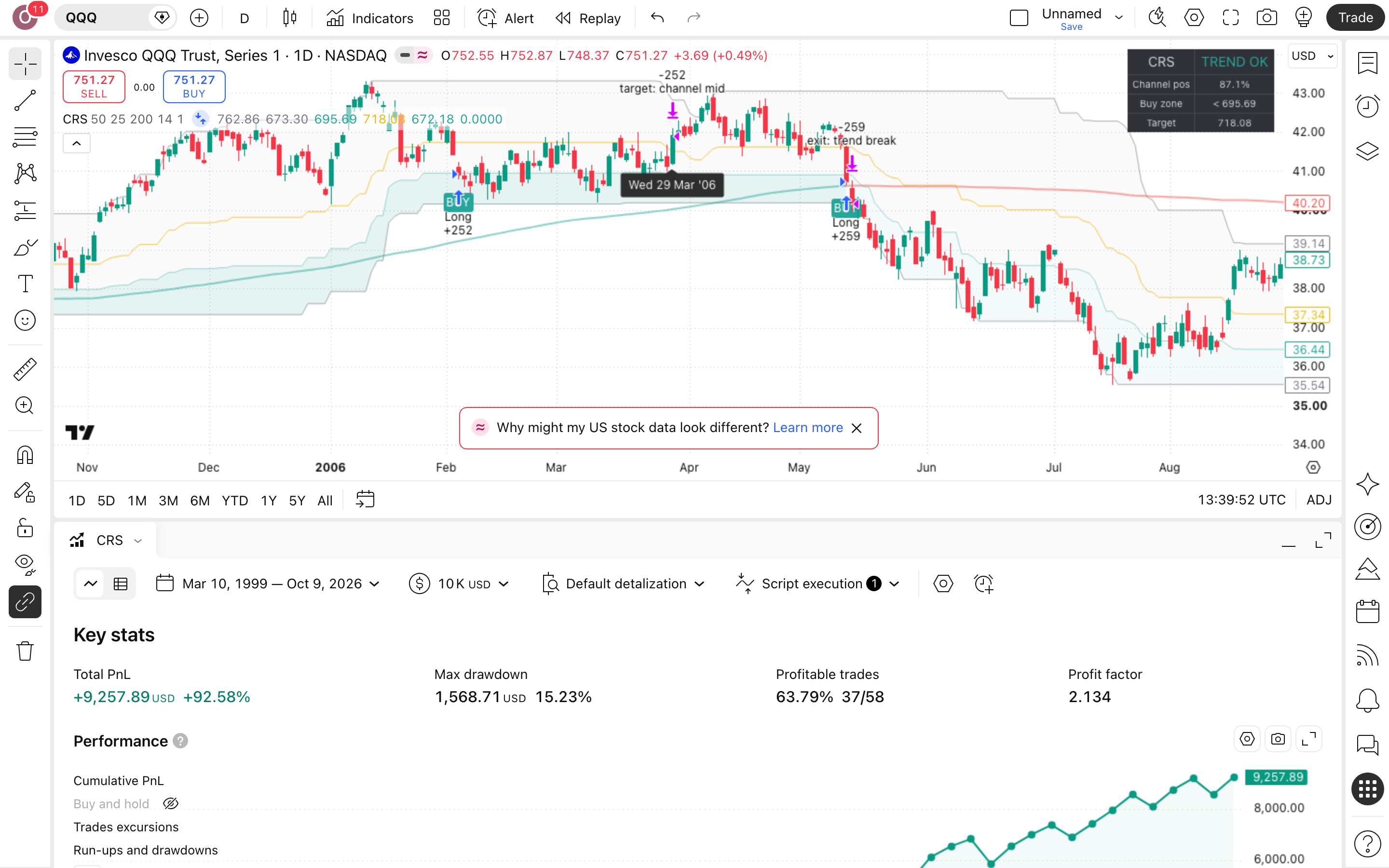The width and height of the screenshot is (1389, 868).
Task: Select the ruler measure tool
Action: [x=25, y=369]
